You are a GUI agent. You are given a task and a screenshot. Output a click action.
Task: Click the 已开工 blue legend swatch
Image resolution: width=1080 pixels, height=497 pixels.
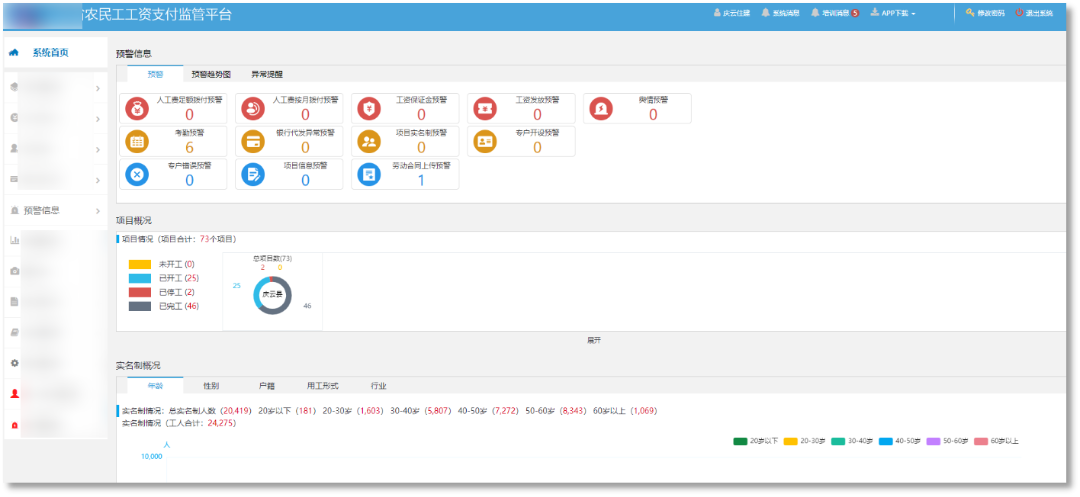139,278
